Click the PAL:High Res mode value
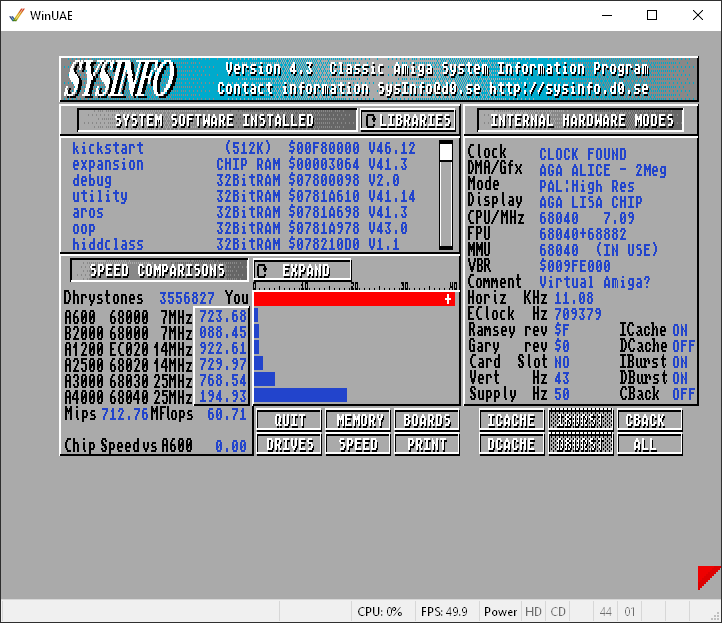 pyautogui.click(x=587, y=186)
